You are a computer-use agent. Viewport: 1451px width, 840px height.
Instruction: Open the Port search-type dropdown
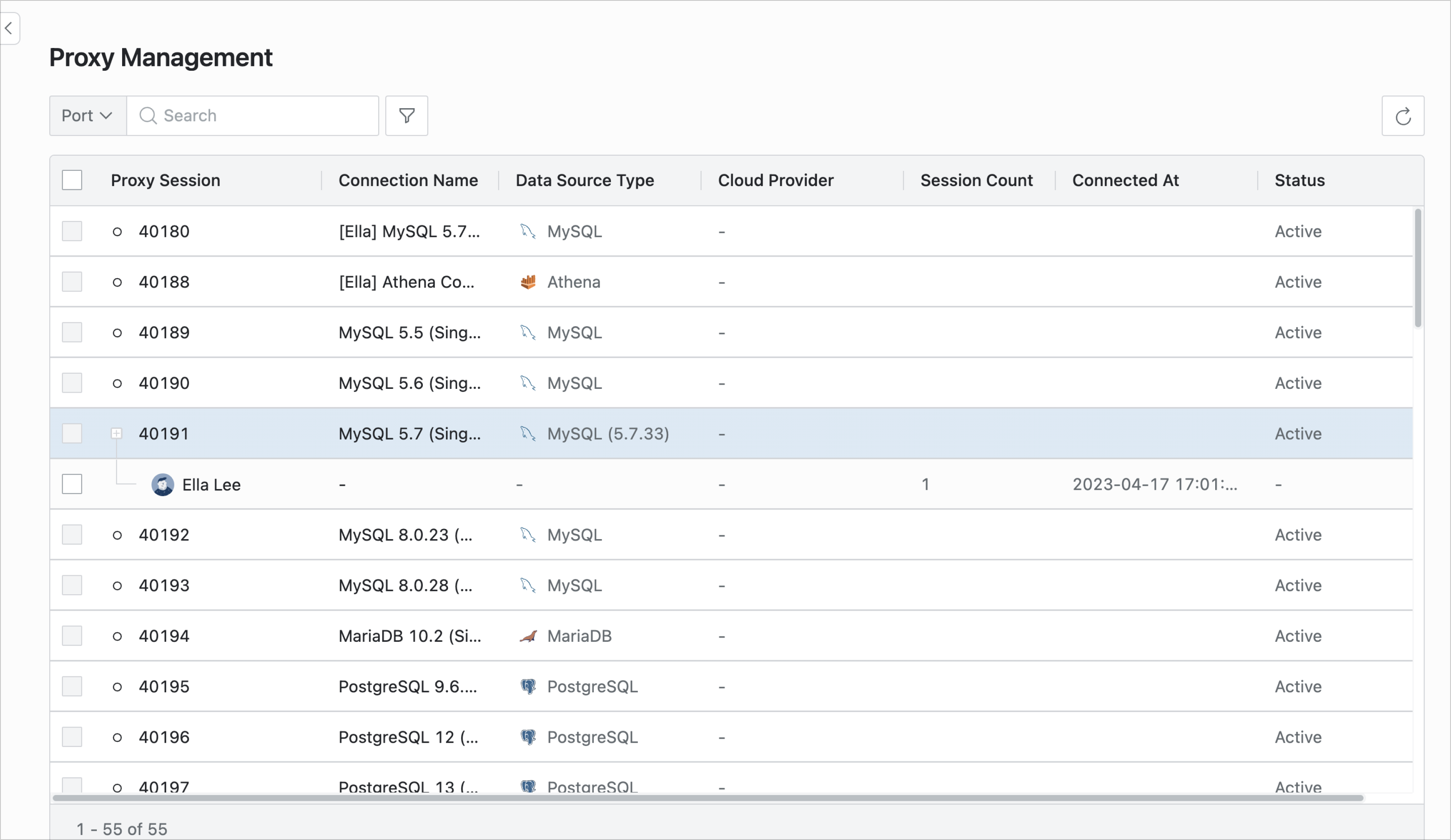(x=88, y=116)
